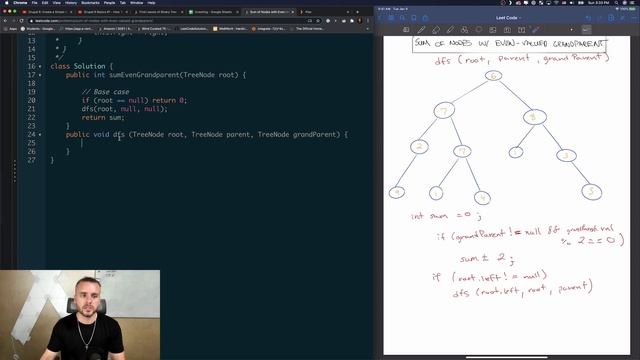
Task: Open the camera tool in notes toolbar
Action: point(507,29)
